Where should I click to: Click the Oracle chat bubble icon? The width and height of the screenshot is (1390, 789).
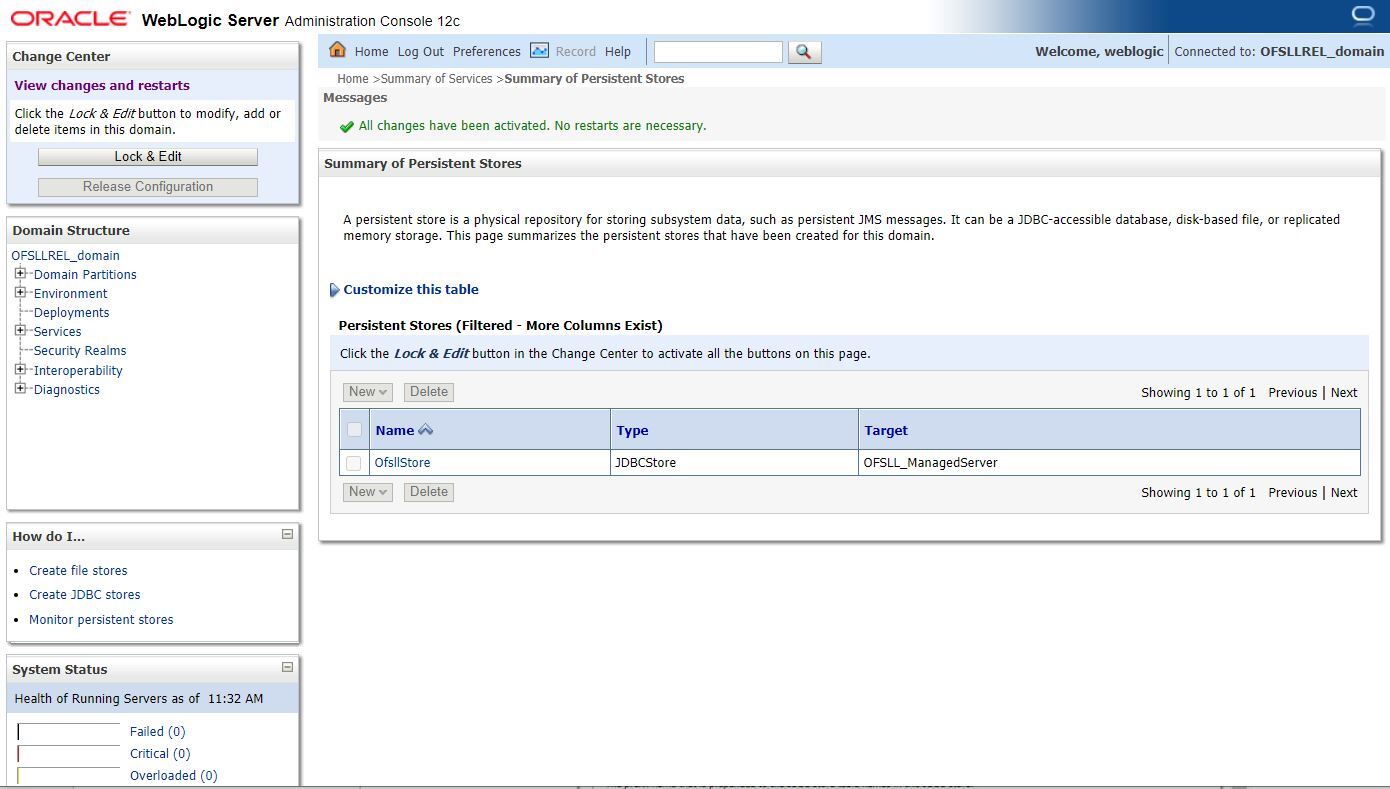point(1363,15)
